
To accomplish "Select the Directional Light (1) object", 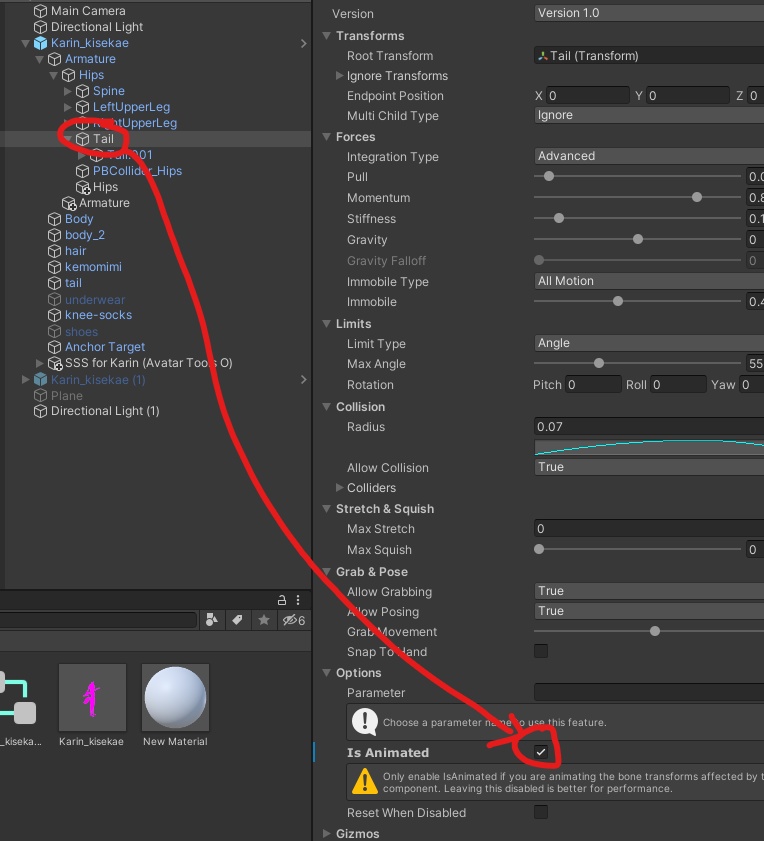I will (x=105, y=411).
